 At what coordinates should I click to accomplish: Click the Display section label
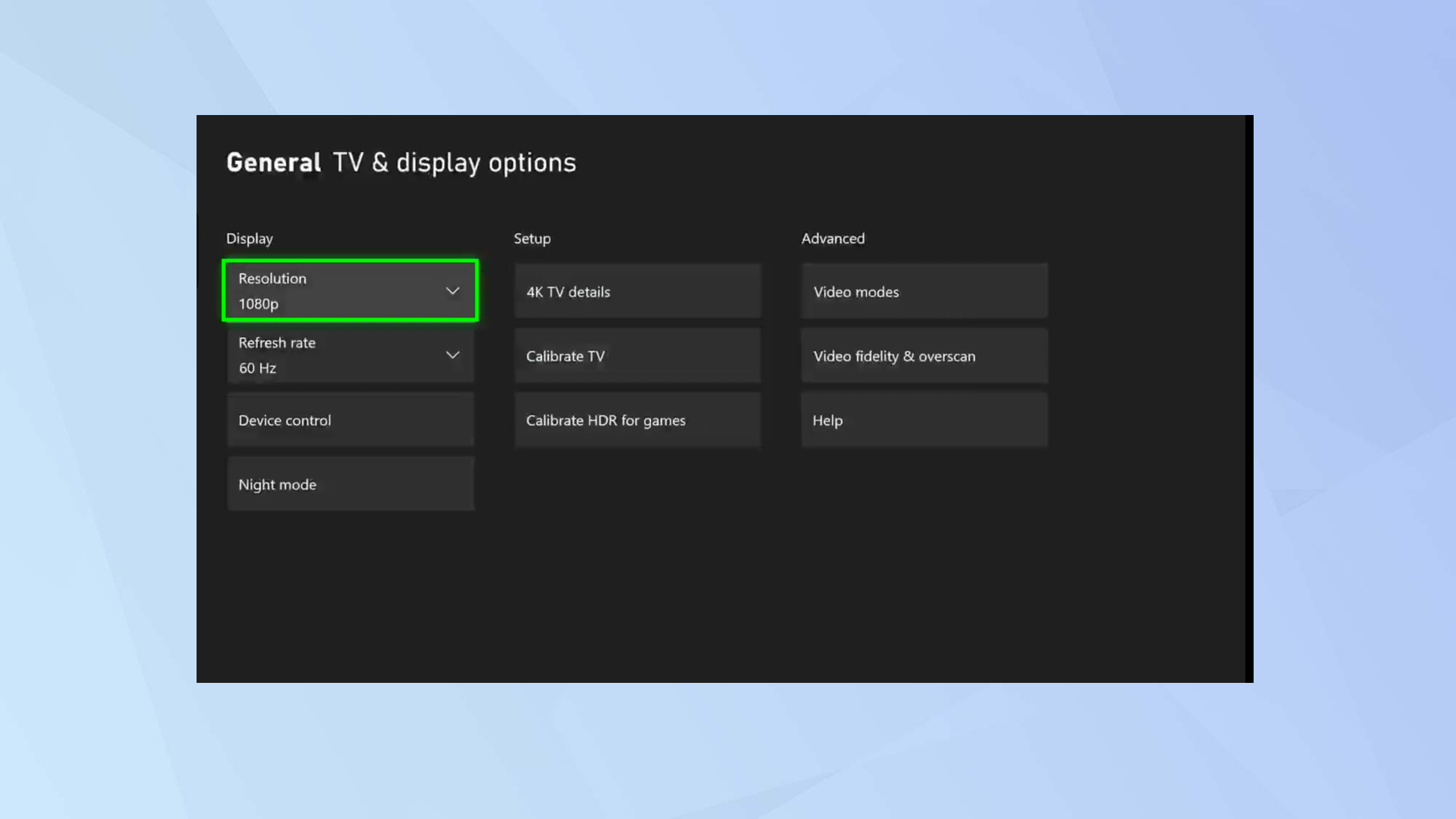click(250, 238)
